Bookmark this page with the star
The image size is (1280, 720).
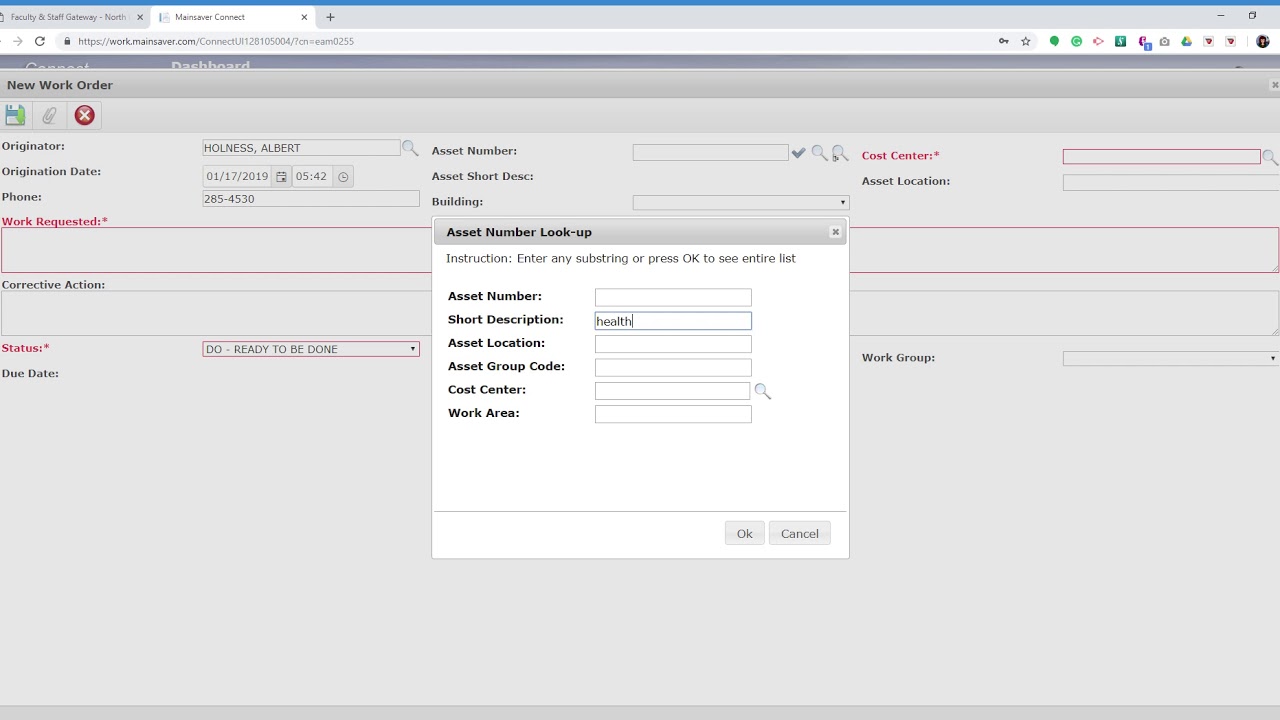[1026, 41]
